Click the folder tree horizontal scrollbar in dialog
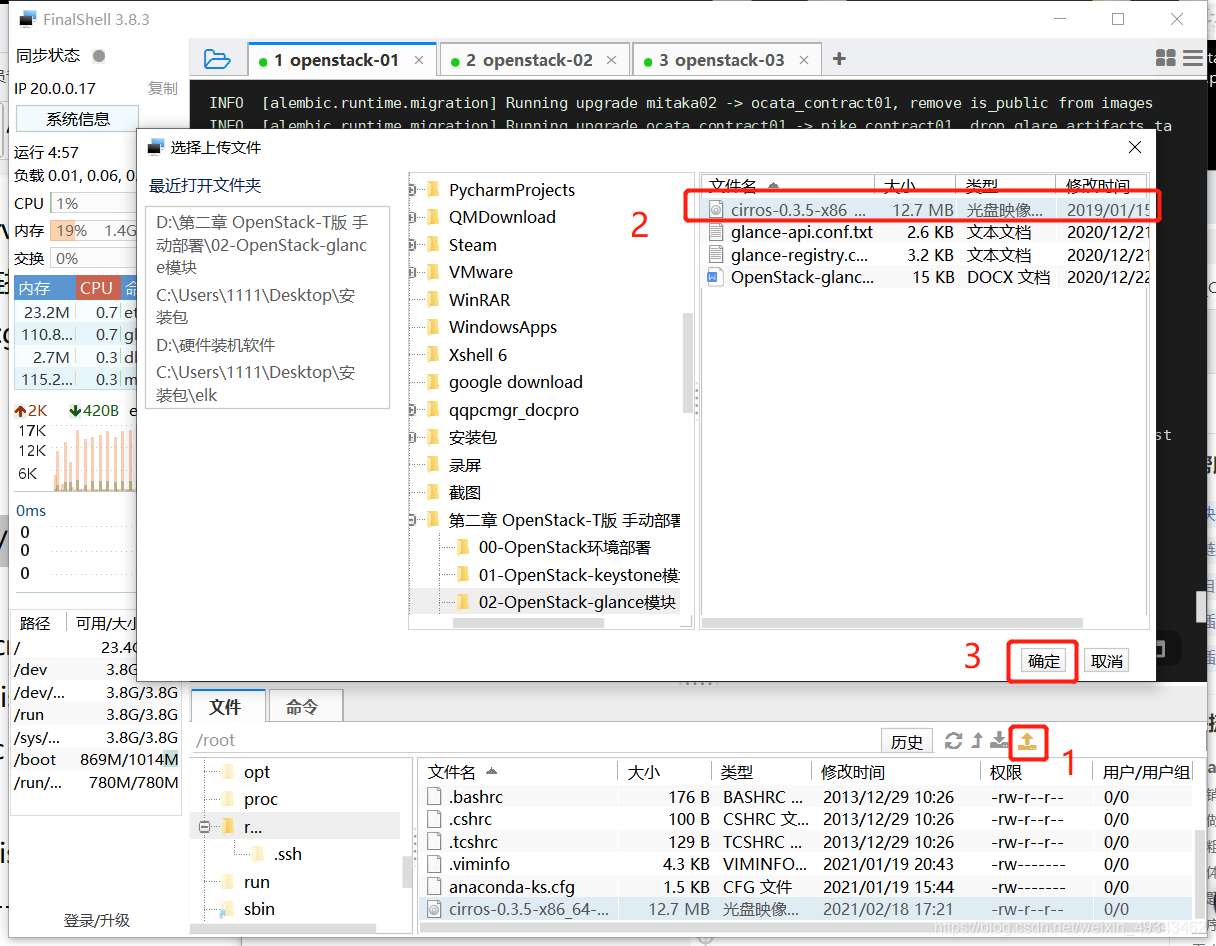1216x946 pixels. coord(529,622)
